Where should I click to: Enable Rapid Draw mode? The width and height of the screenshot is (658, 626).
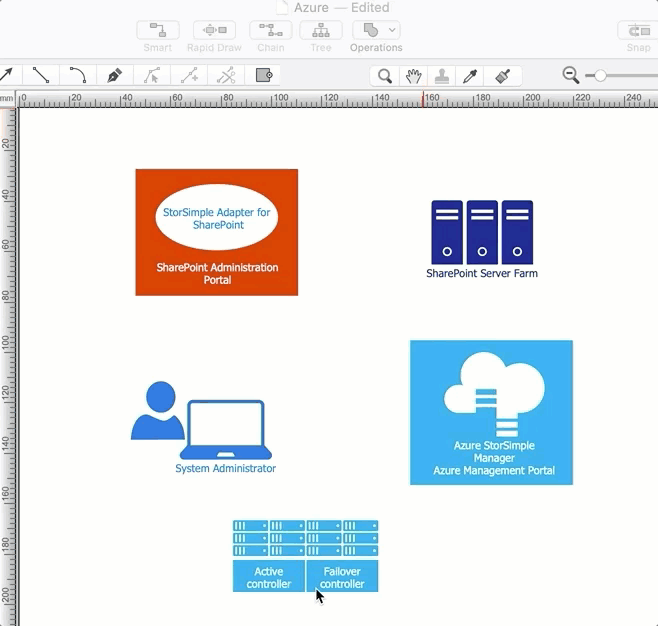point(214,30)
